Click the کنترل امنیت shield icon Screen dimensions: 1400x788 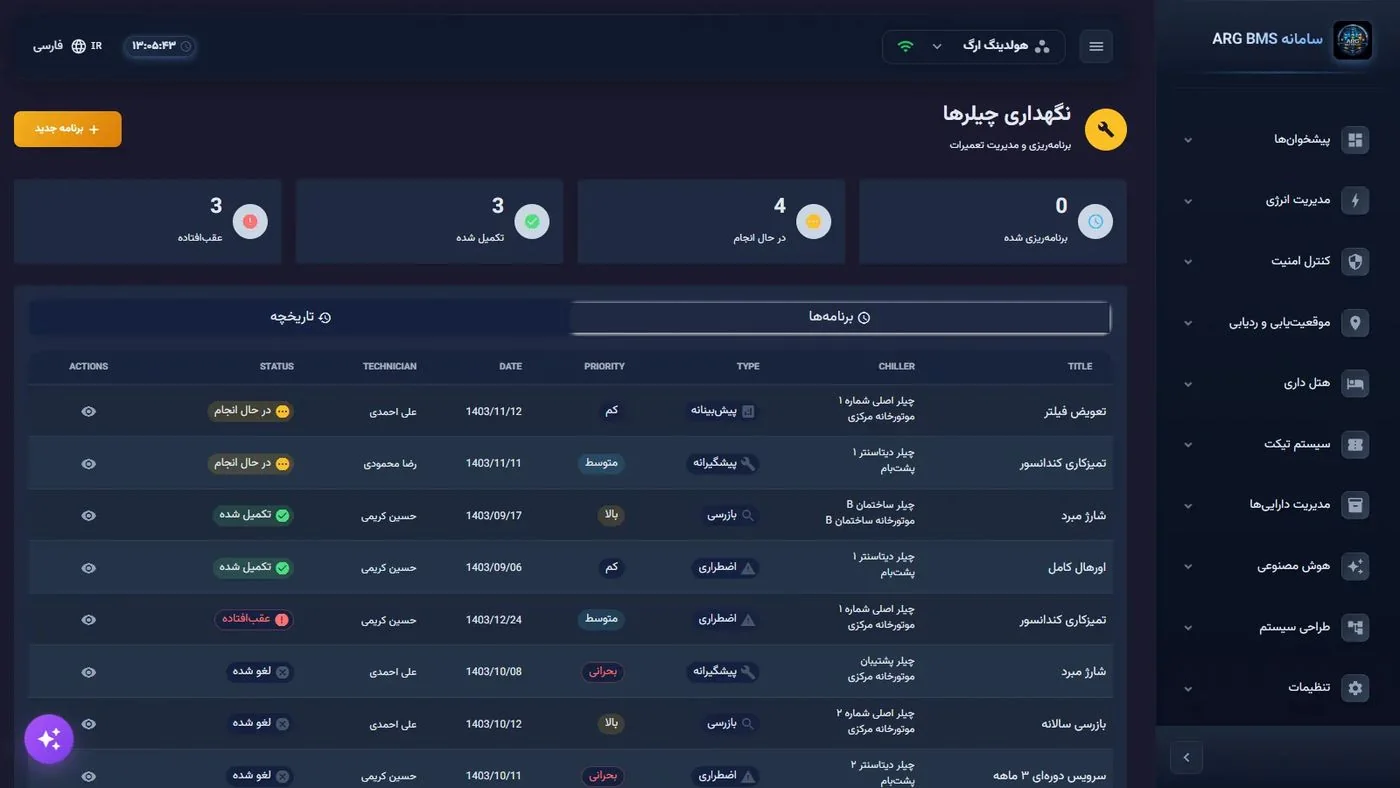[1355, 262]
